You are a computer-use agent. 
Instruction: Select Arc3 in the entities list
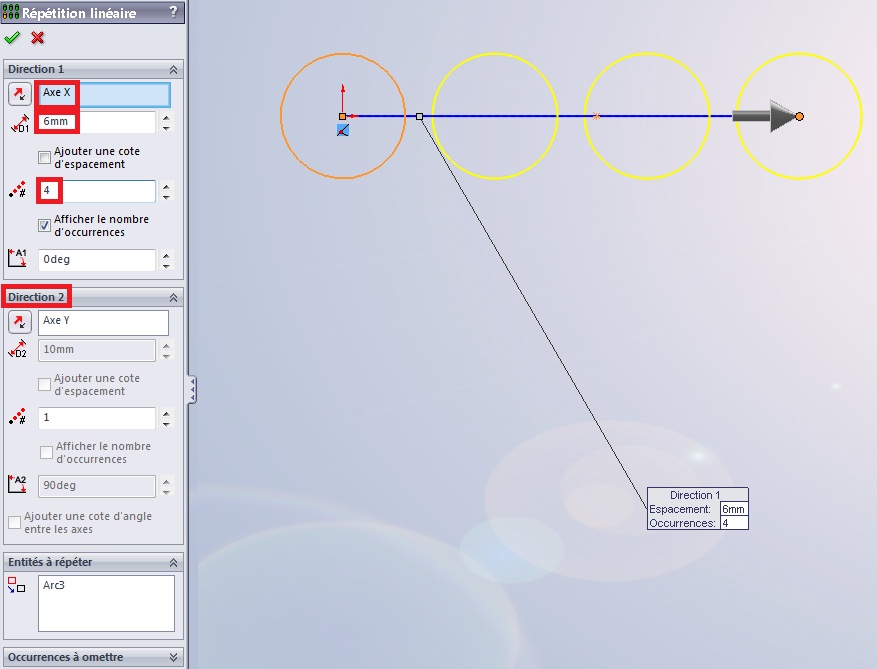(56, 585)
